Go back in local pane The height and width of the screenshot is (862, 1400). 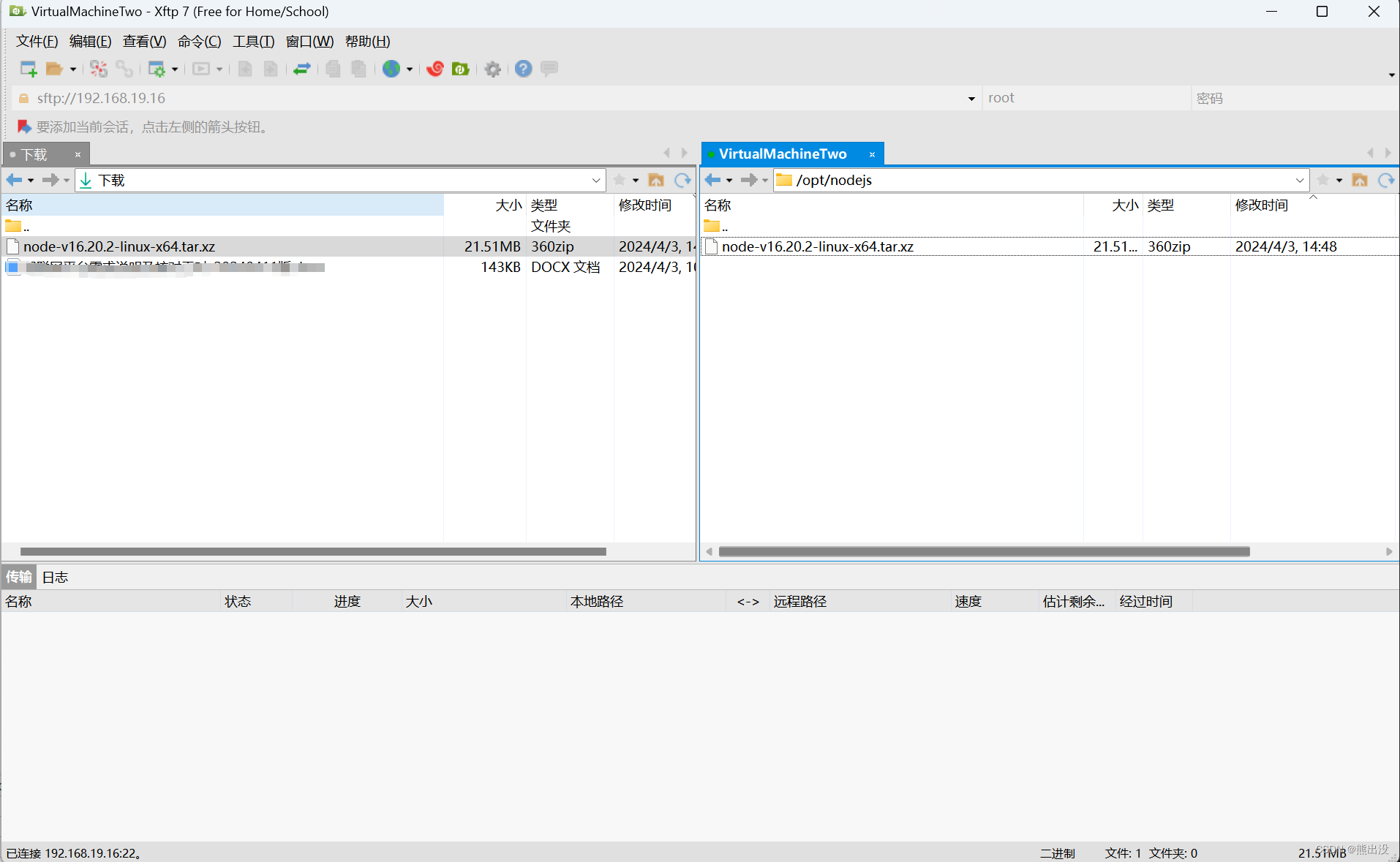(15, 180)
